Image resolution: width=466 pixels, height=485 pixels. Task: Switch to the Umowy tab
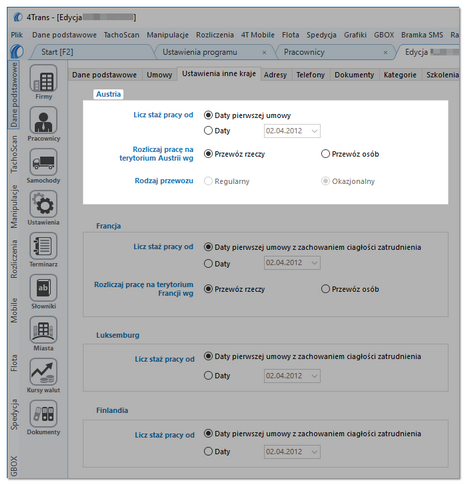coord(159,75)
